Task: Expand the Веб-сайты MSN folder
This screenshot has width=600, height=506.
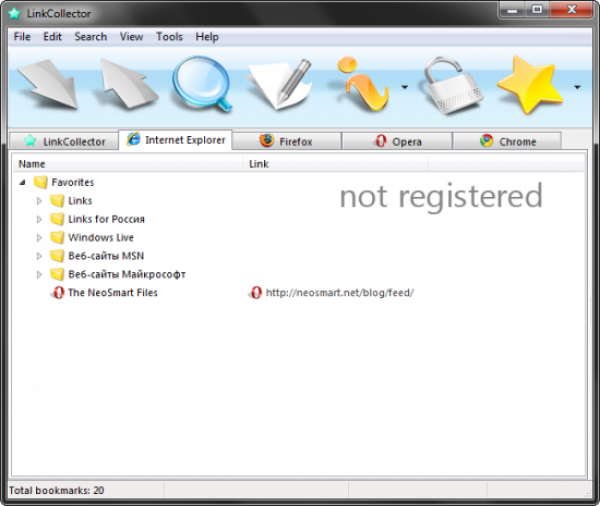Action: tap(39, 256)
